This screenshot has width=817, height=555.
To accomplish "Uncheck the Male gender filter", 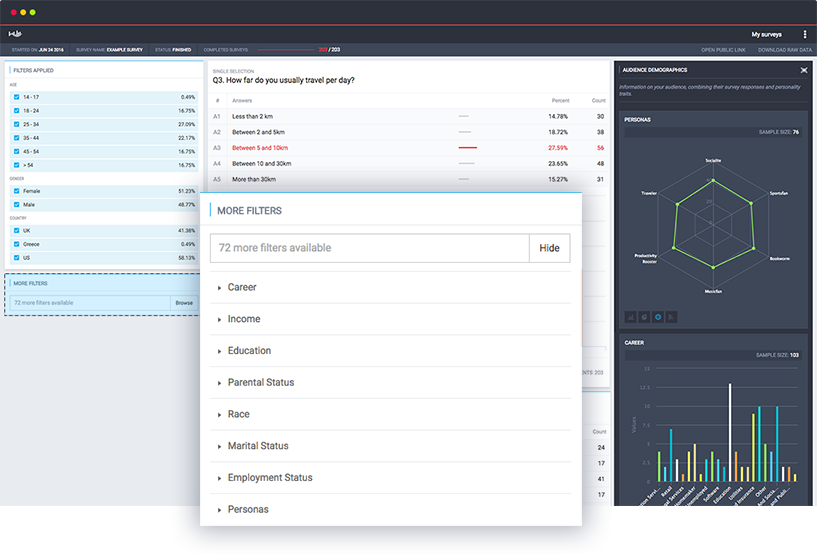I will pyautogui.click(x=17, y=204).
